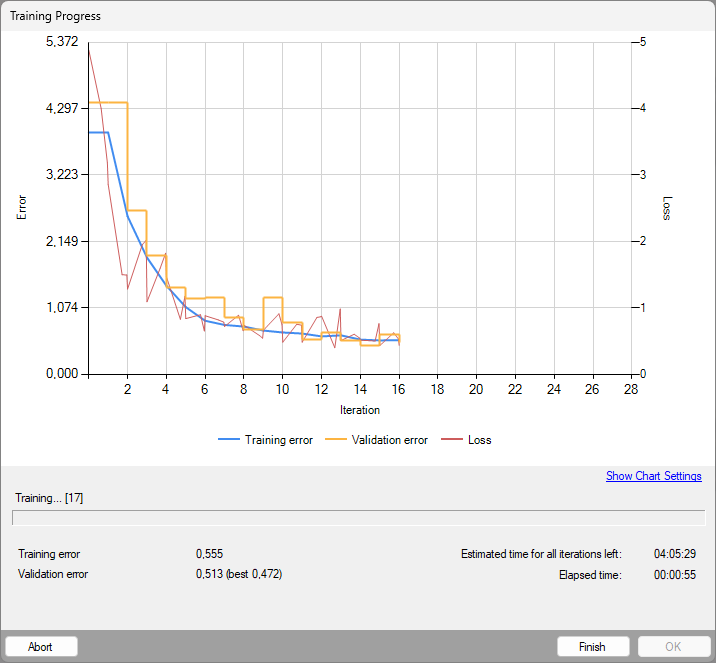Click the blue Training error legend line
The height and width of the screenshot is (663, 716).
tap(229, 440)
